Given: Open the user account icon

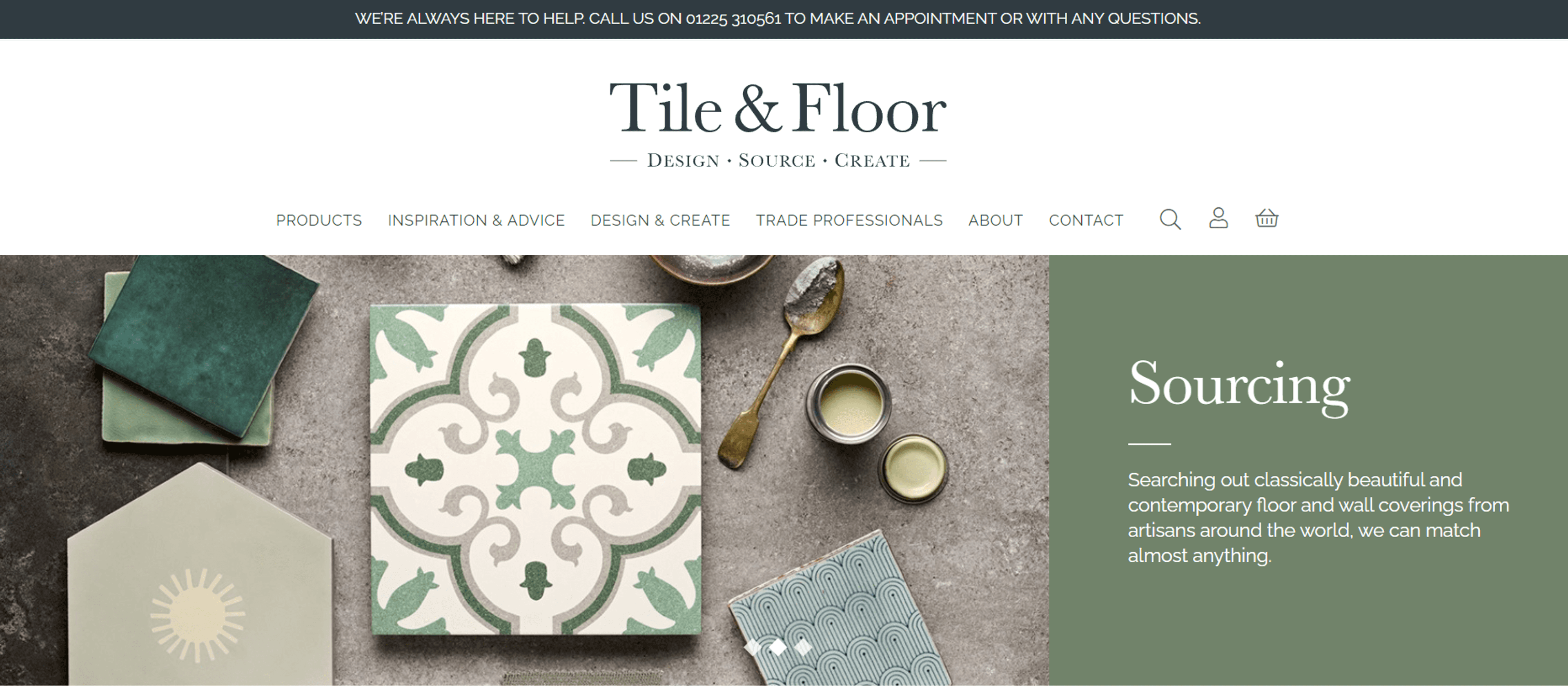Looking at the screenshot, I should coord(1218,218).
